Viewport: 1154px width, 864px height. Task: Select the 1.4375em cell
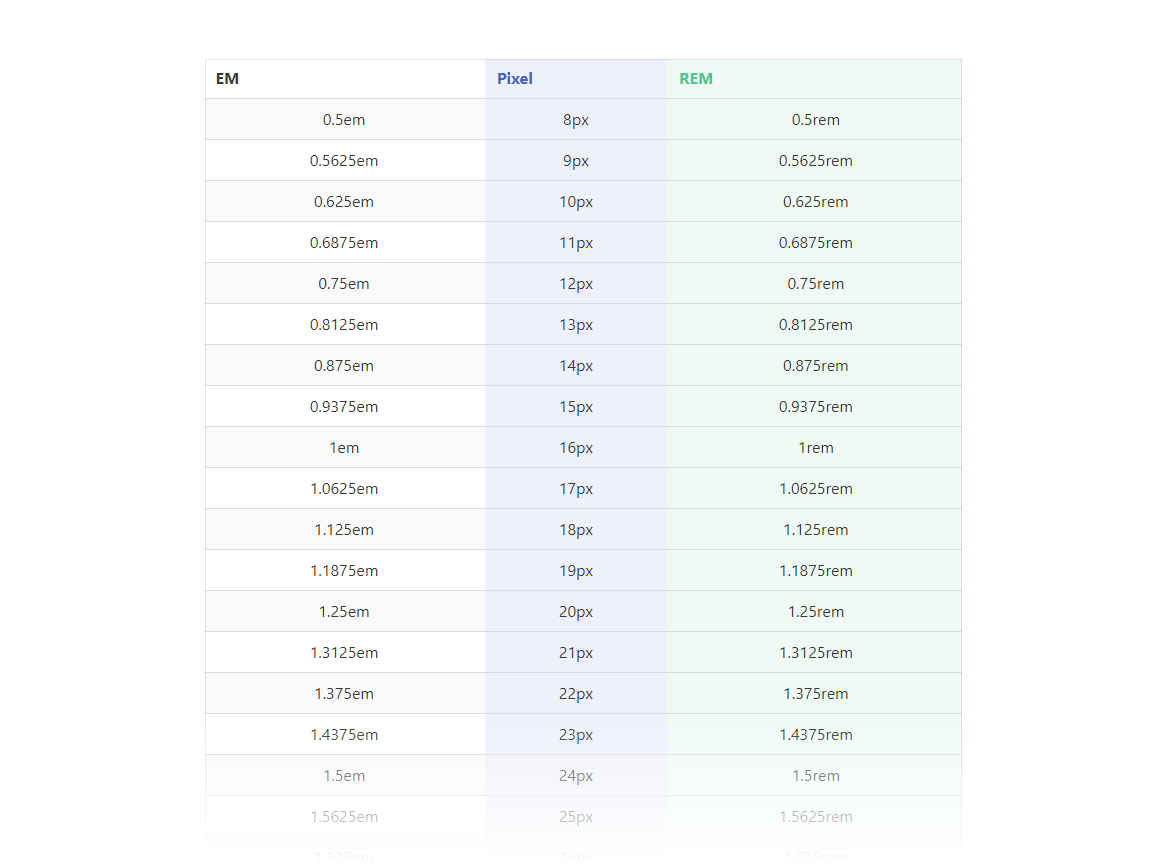pos(344,735)
